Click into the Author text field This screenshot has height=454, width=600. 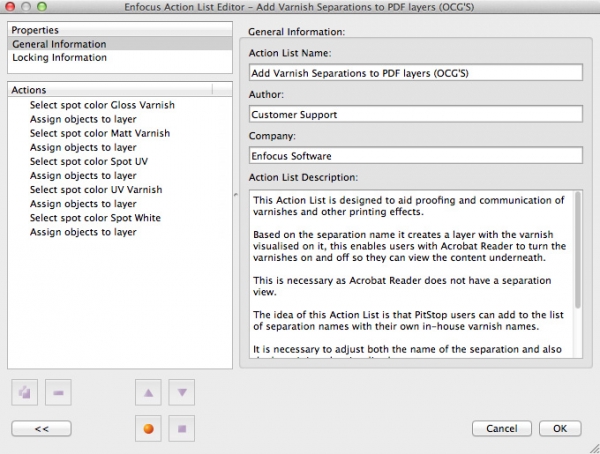point(414,114)
